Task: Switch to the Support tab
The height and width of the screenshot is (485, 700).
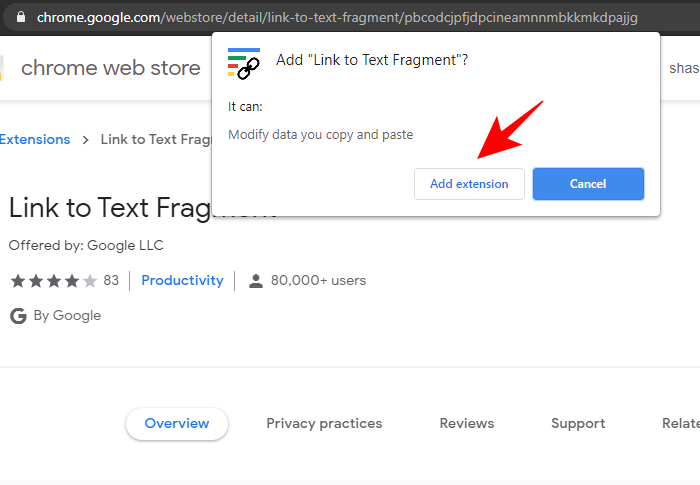Action: 578,424
